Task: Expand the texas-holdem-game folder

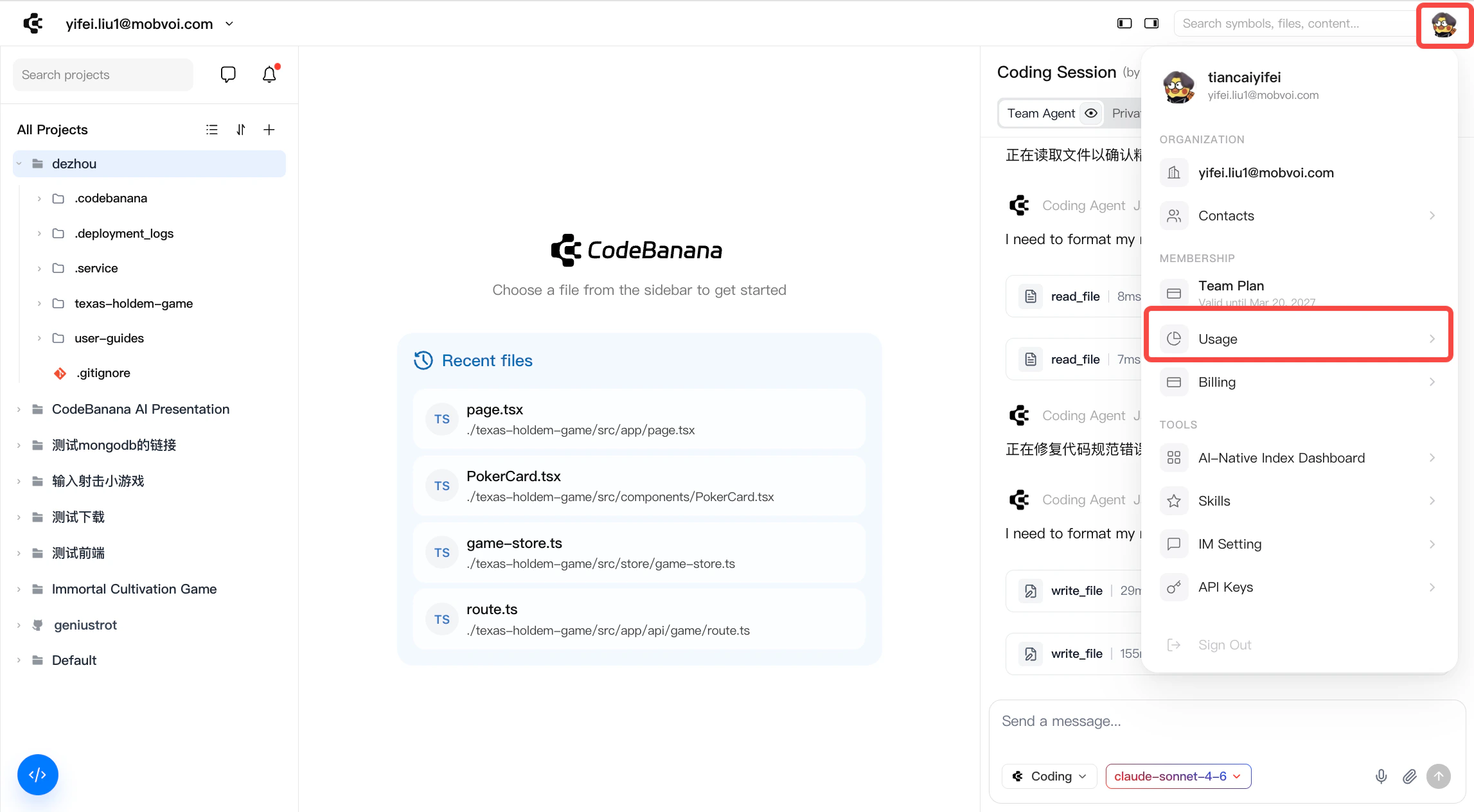Action: [39, 303]
